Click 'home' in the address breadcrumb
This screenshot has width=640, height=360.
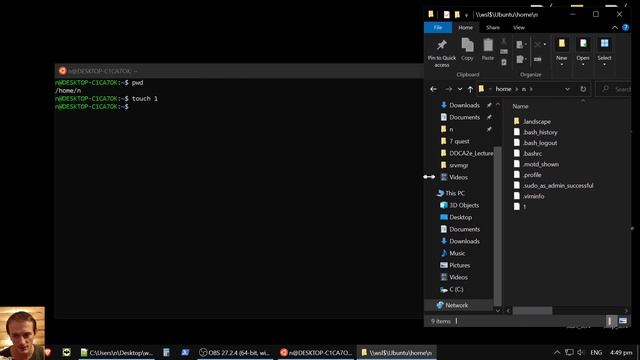tap(503, 89)
